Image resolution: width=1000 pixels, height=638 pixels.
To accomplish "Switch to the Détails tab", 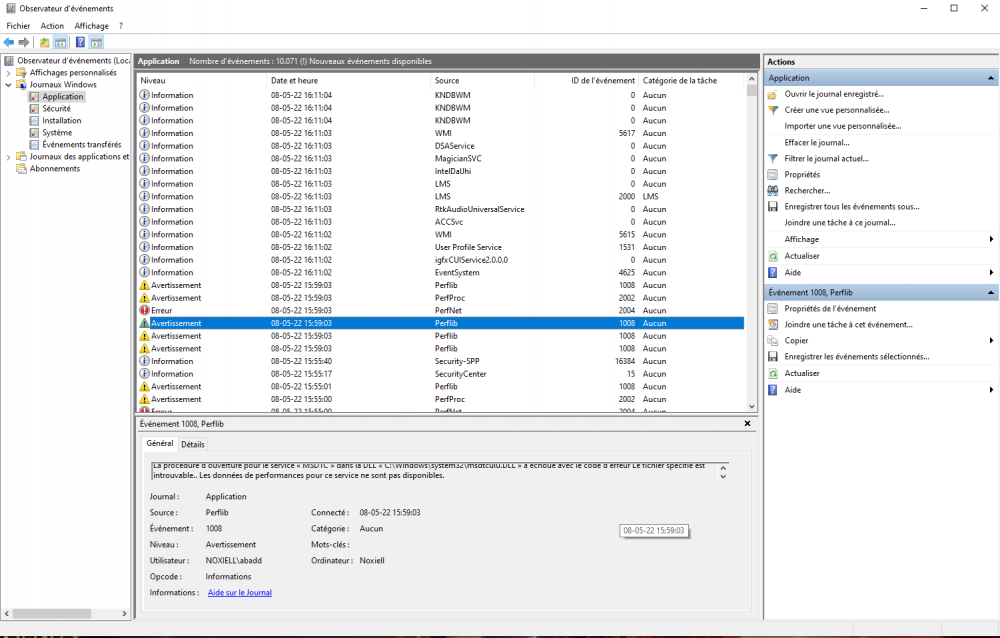I will coord(193,444).
